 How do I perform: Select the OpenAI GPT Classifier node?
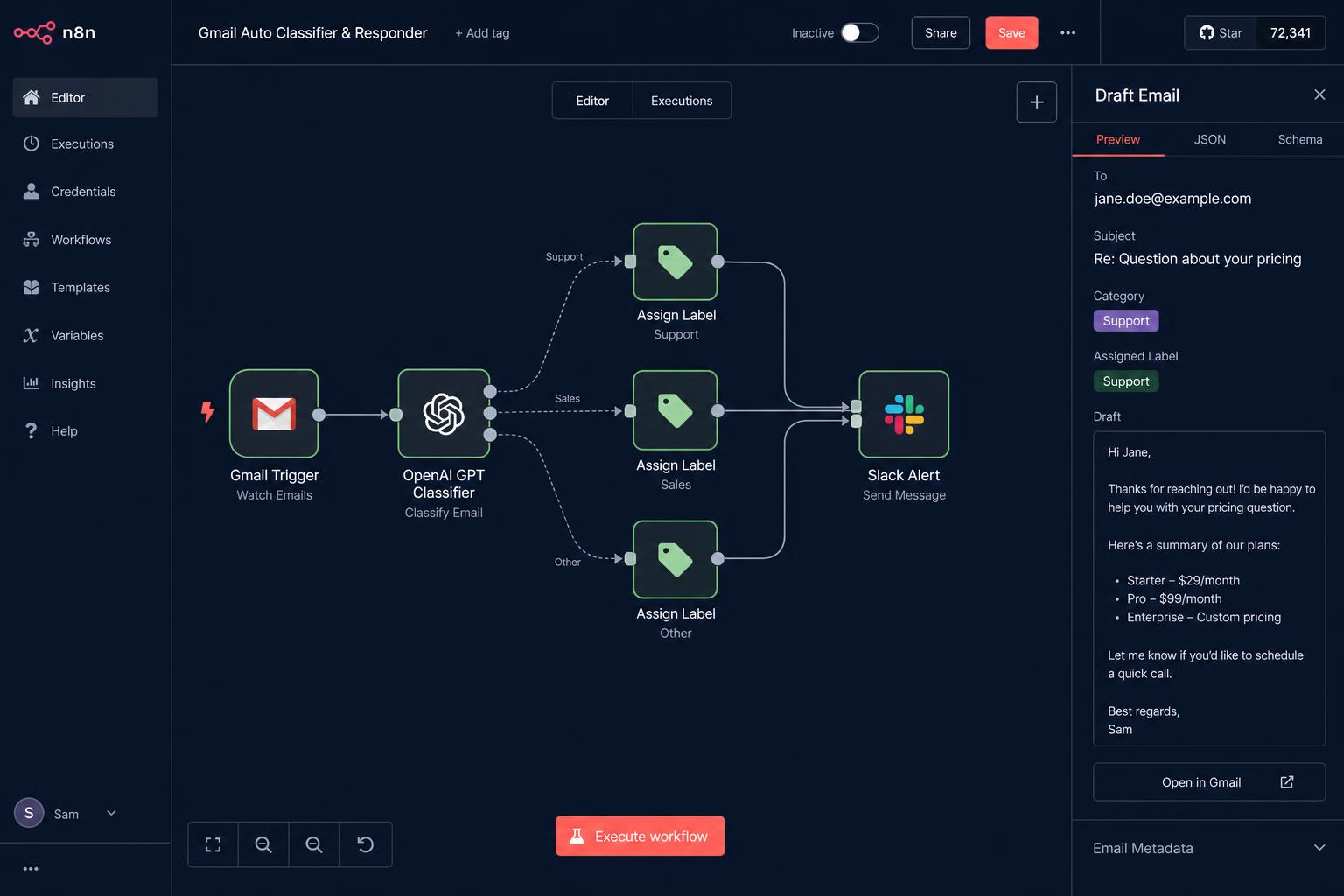click(x=444, y=414)
